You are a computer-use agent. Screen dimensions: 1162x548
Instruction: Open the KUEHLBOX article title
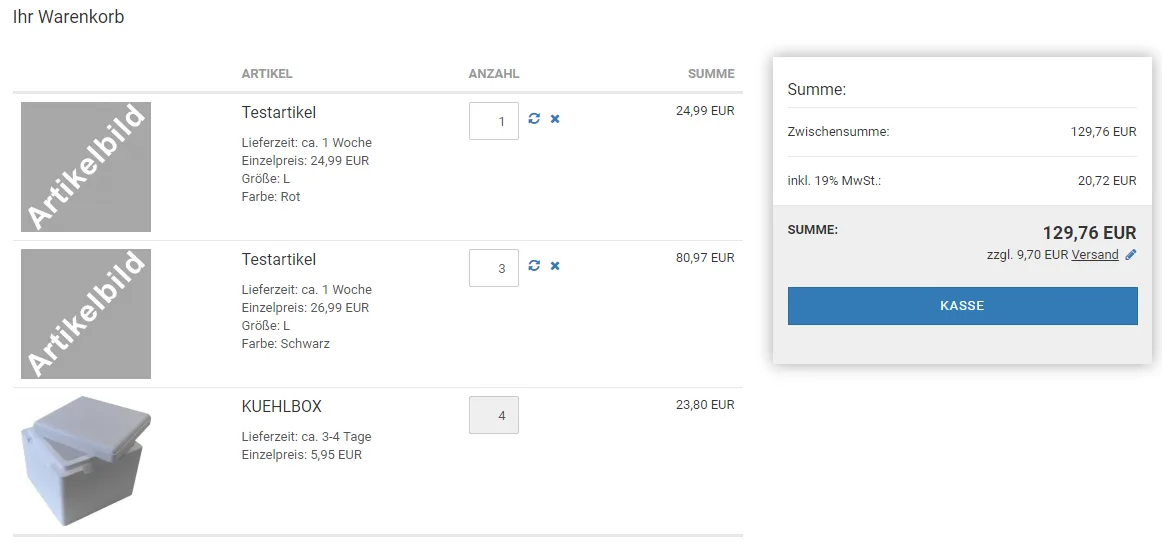[x=282, y=407]
